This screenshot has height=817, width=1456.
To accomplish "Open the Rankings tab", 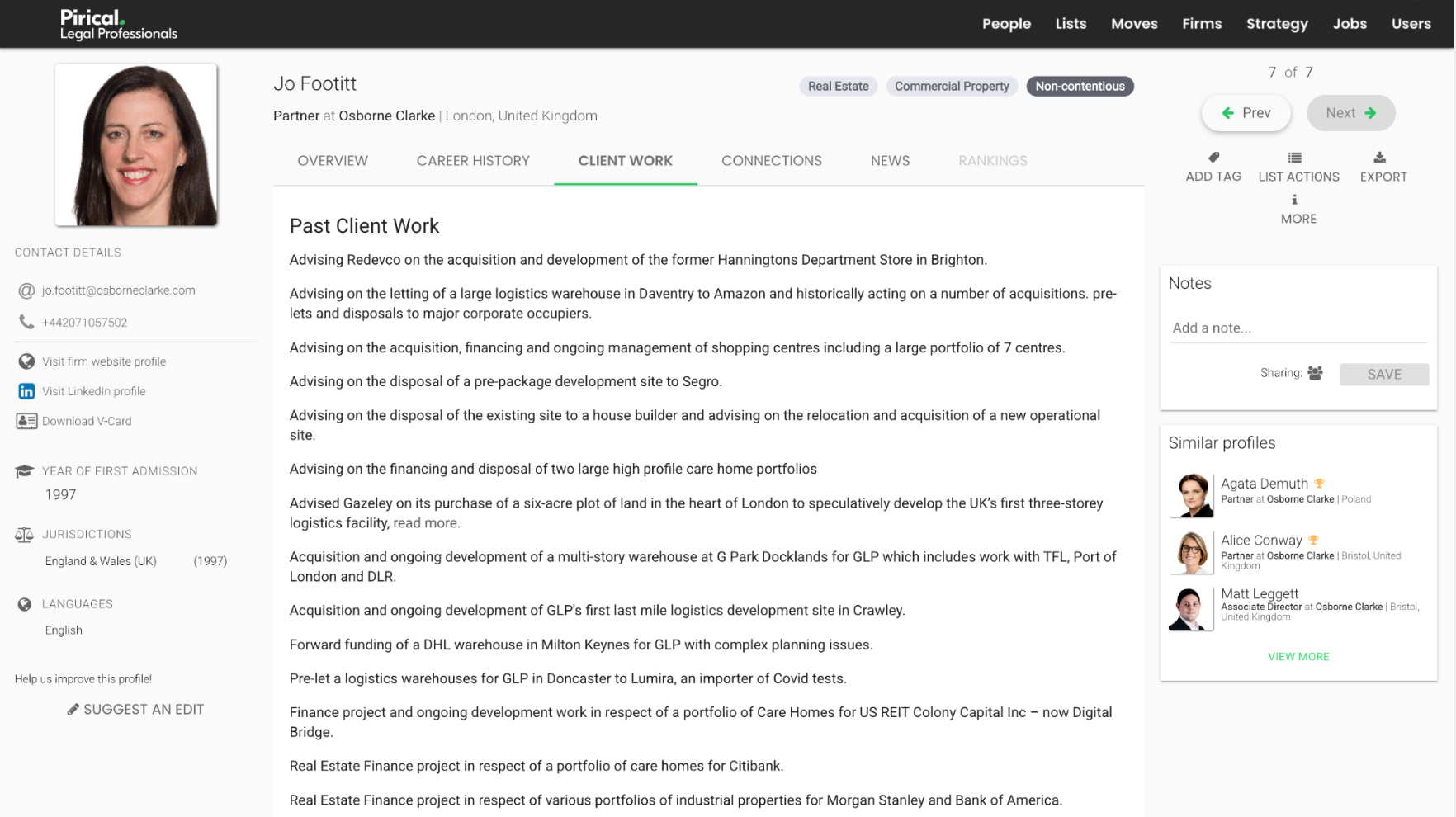I will [x=993, y=161].
